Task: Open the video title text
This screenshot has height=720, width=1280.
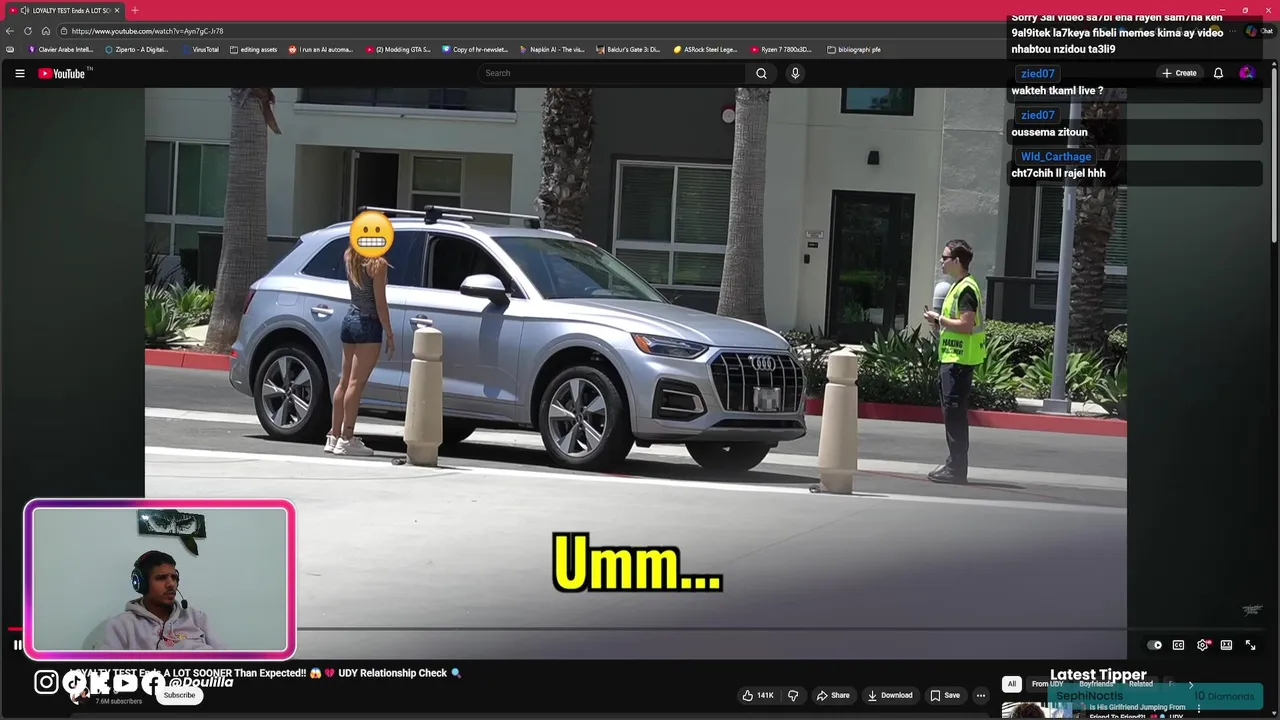Action: pyautogui.click(x=265, y=673)
